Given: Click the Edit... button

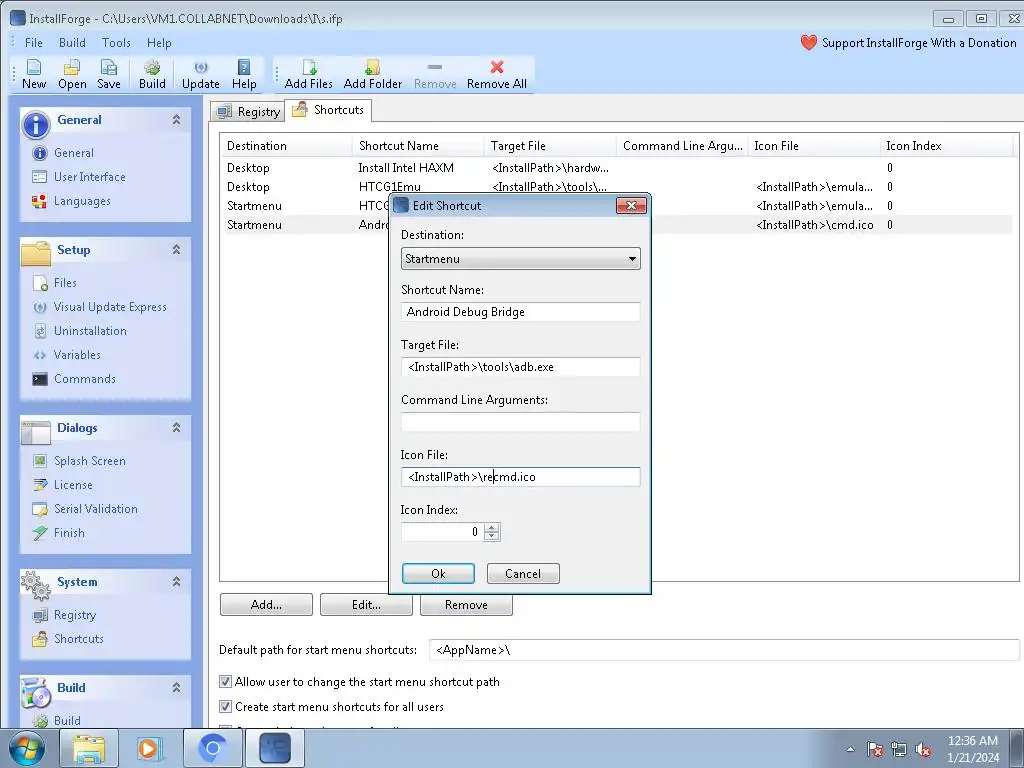Looking at the screenshot, I should [366, 605].
